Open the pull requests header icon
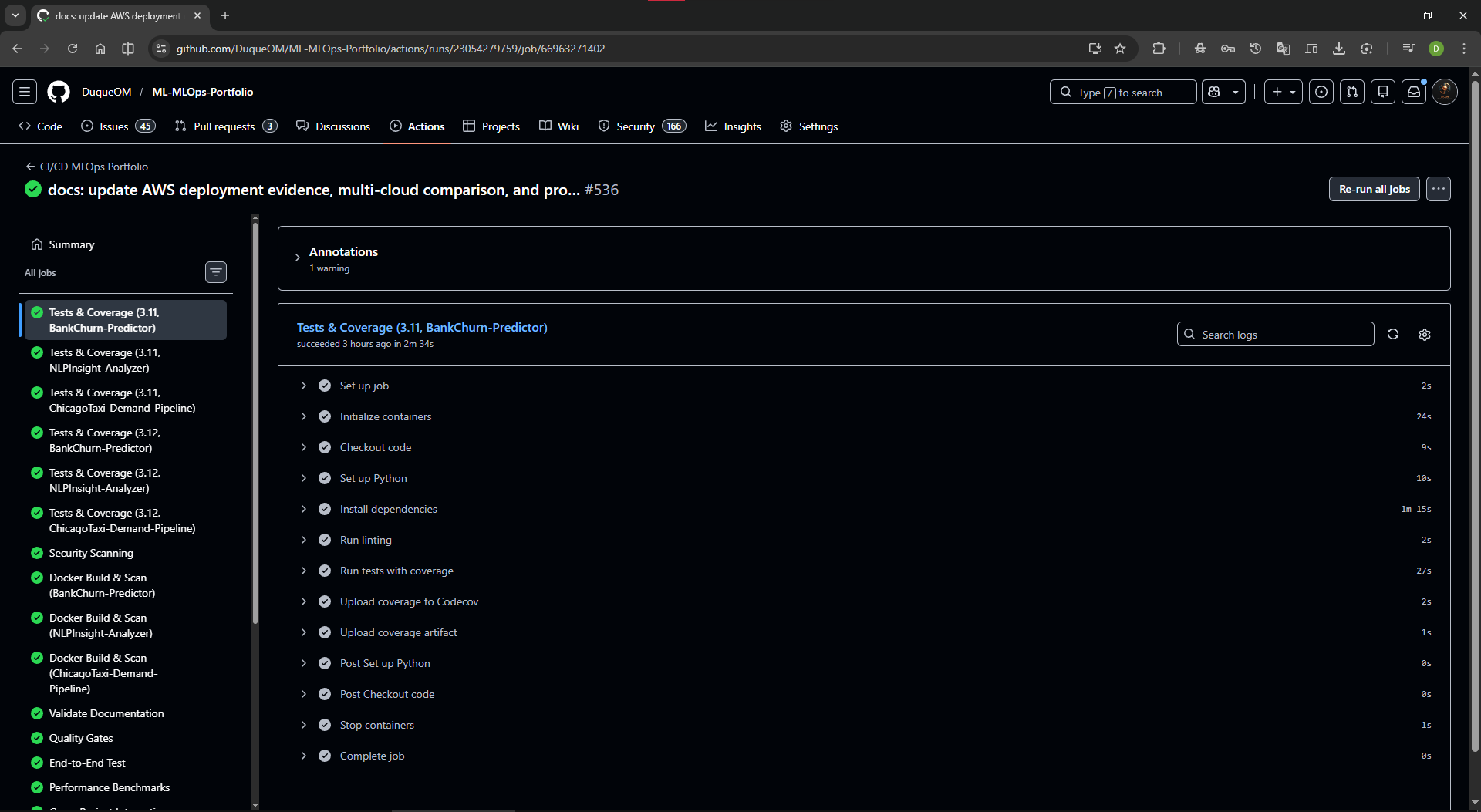The image size is (1481, 812). point(1351,92)
